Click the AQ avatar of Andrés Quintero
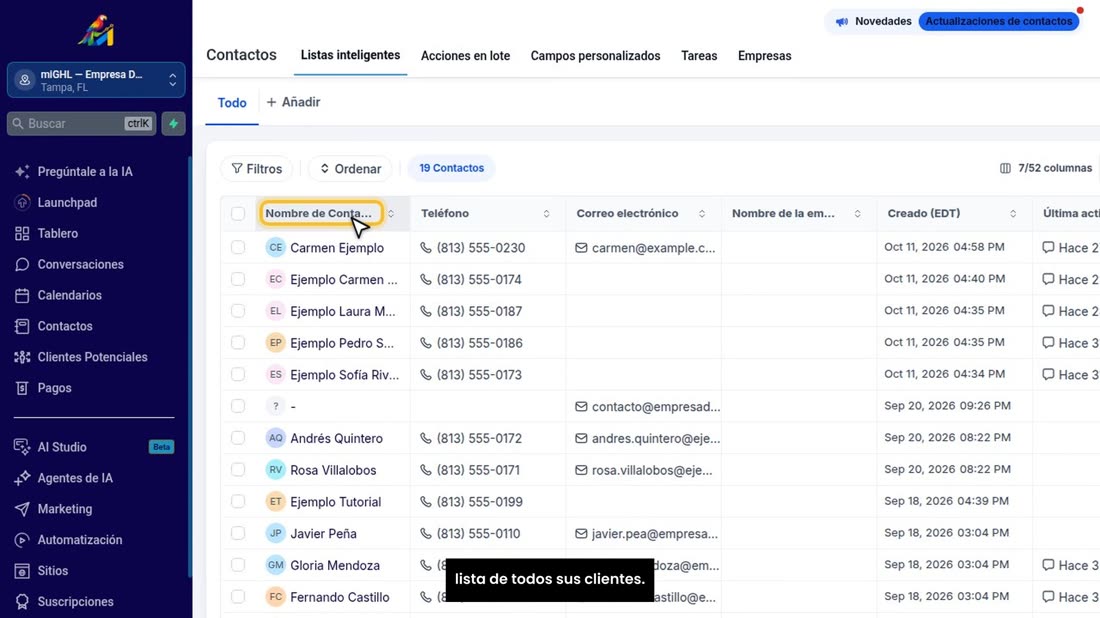 click(276, 438)
